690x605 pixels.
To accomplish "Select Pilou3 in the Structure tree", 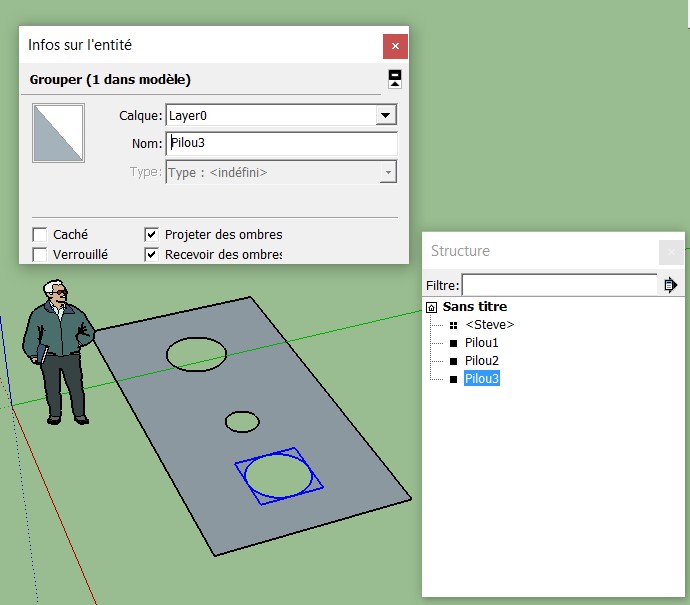I will pyautogui.click(x=481, y=379).
